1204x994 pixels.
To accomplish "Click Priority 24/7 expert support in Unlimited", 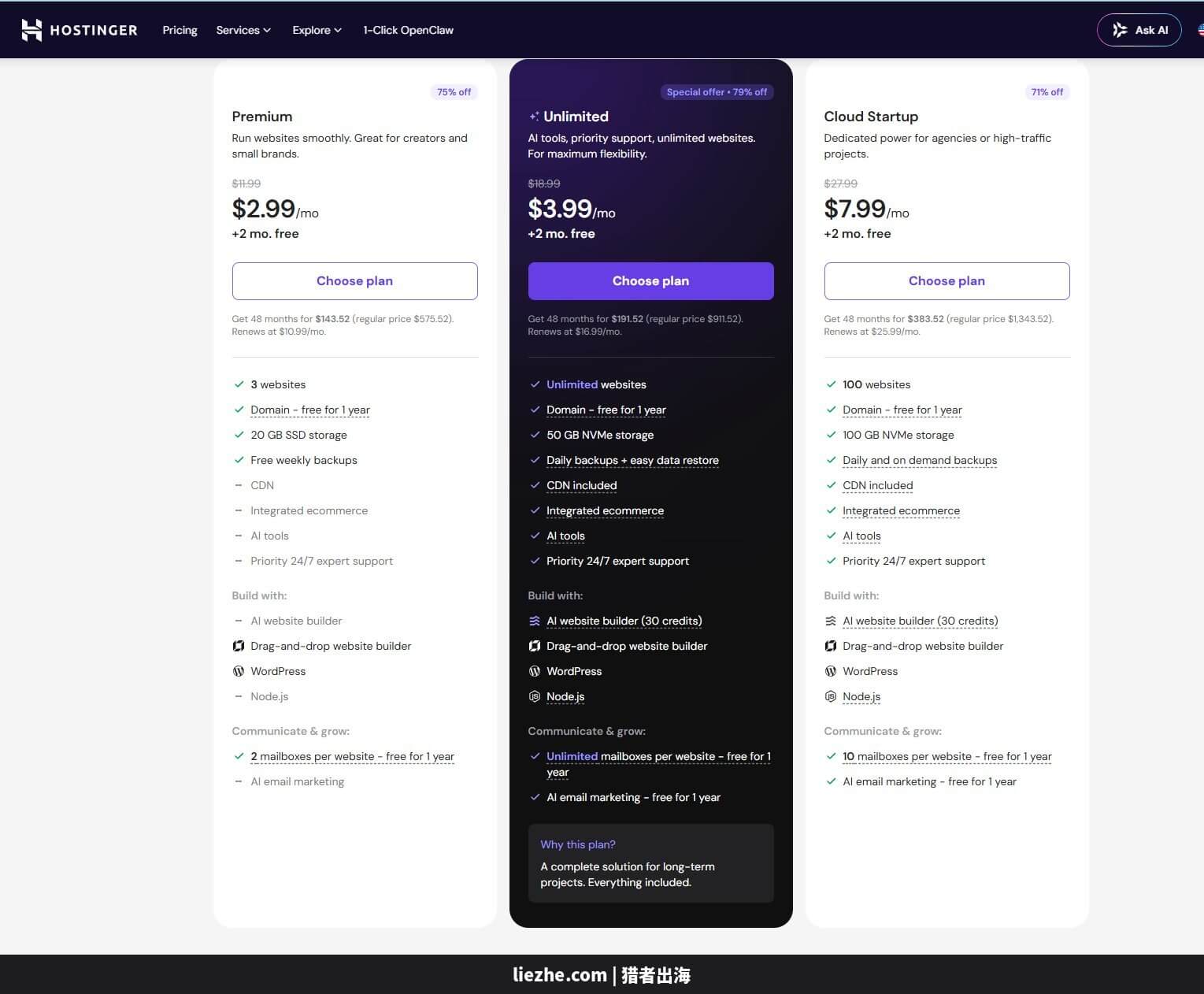I will [x=617, y=561].
